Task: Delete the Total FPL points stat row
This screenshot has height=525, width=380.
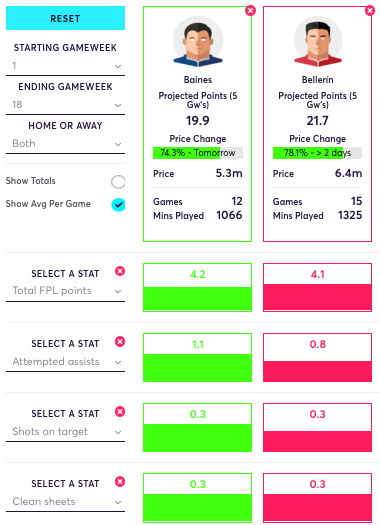Action: point(120,271)
